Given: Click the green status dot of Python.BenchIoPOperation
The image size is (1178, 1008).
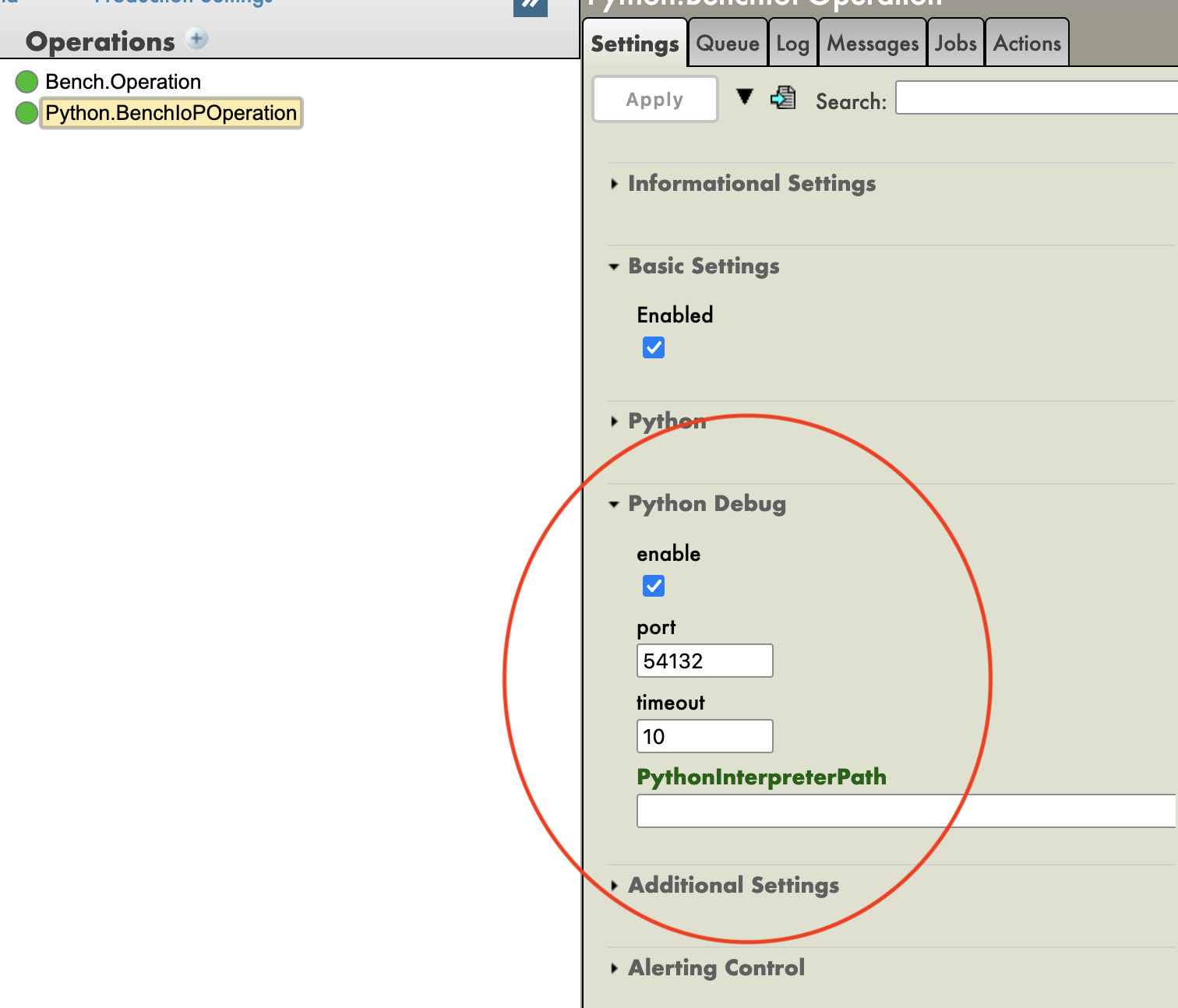Looking at the screenshot, I should click(x=26, y=113).
